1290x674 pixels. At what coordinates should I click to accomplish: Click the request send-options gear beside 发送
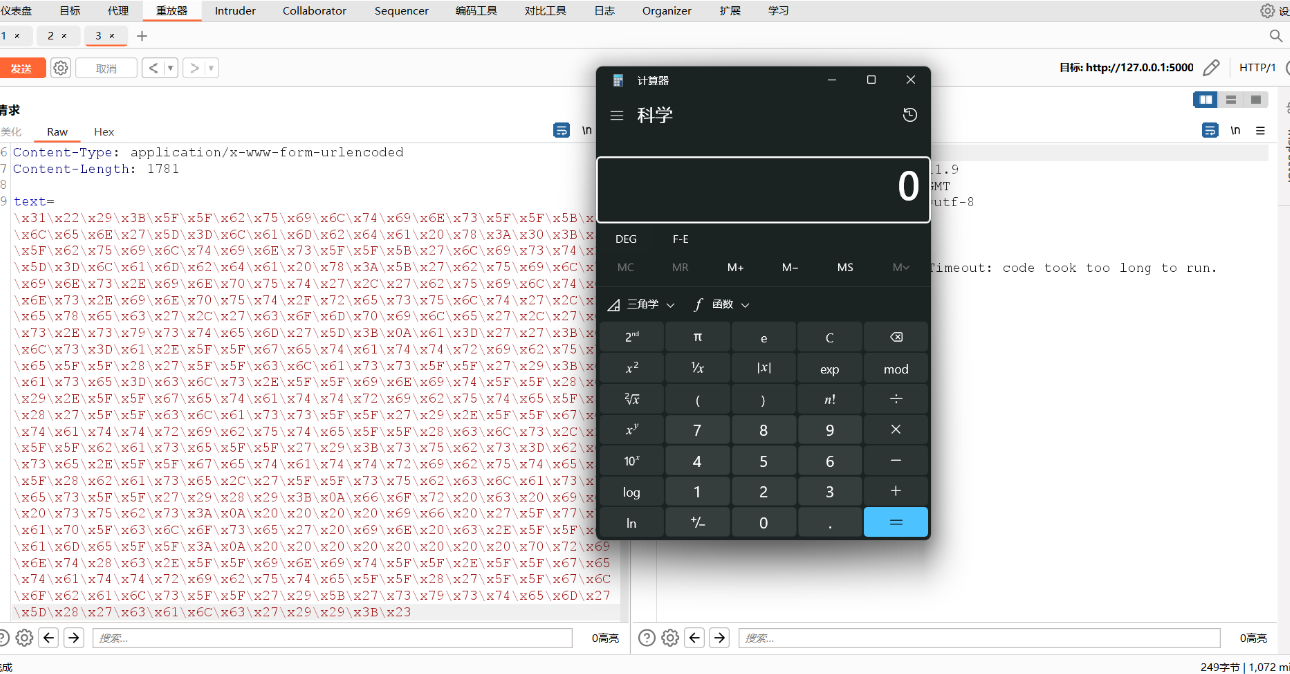[x=61, y=68]
